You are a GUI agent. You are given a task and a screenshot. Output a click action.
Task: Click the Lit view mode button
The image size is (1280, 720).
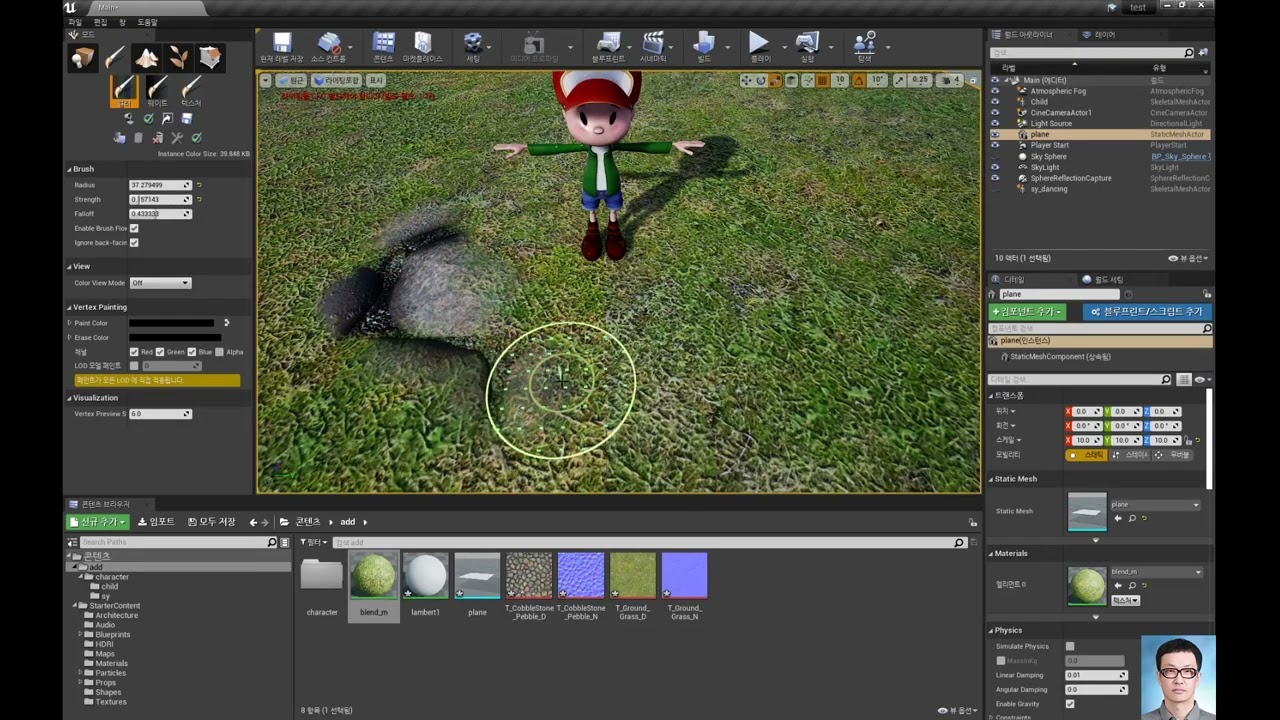336,80
